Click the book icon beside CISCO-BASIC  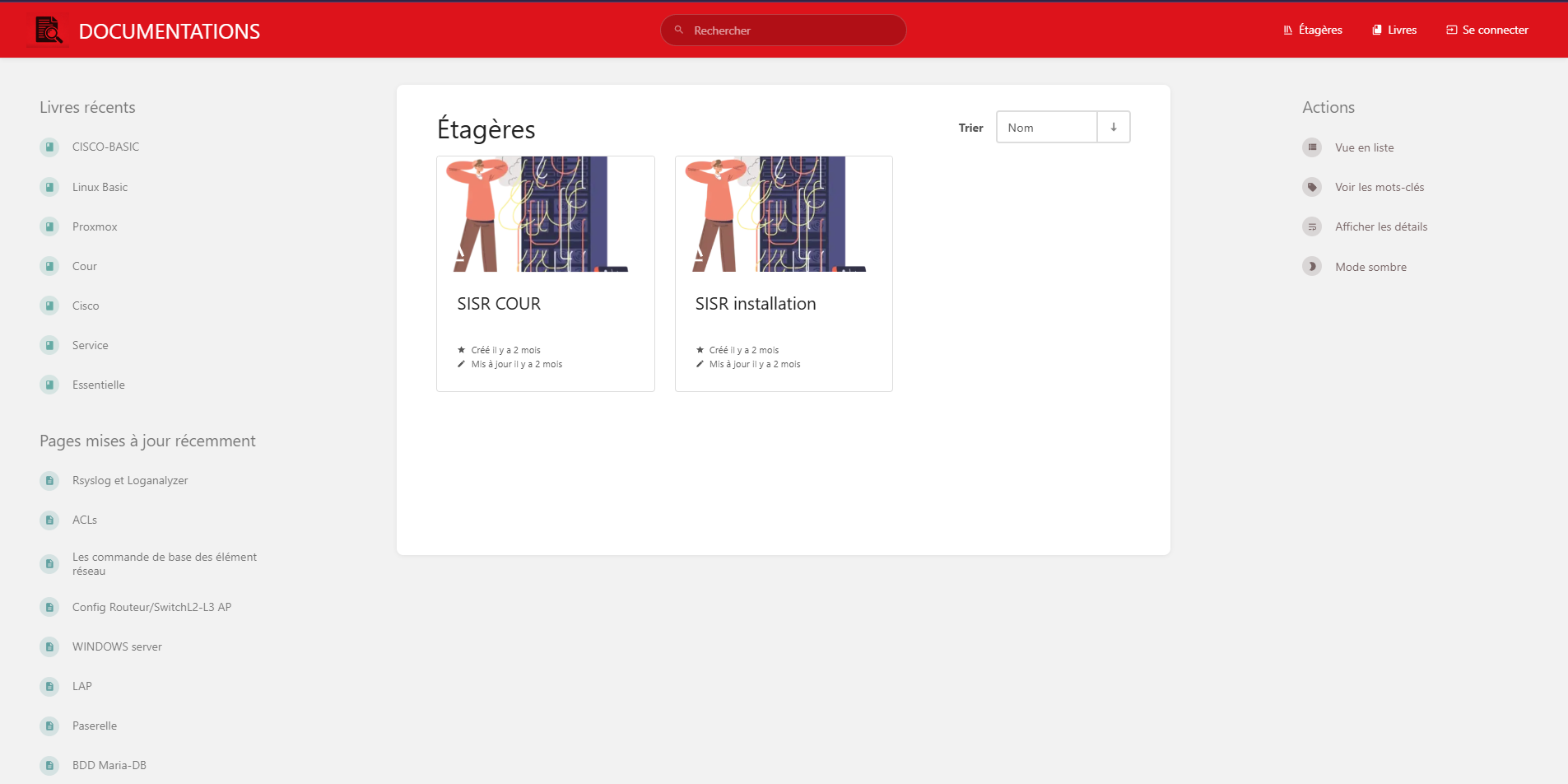pyautogui.click(x=49, y=147)
